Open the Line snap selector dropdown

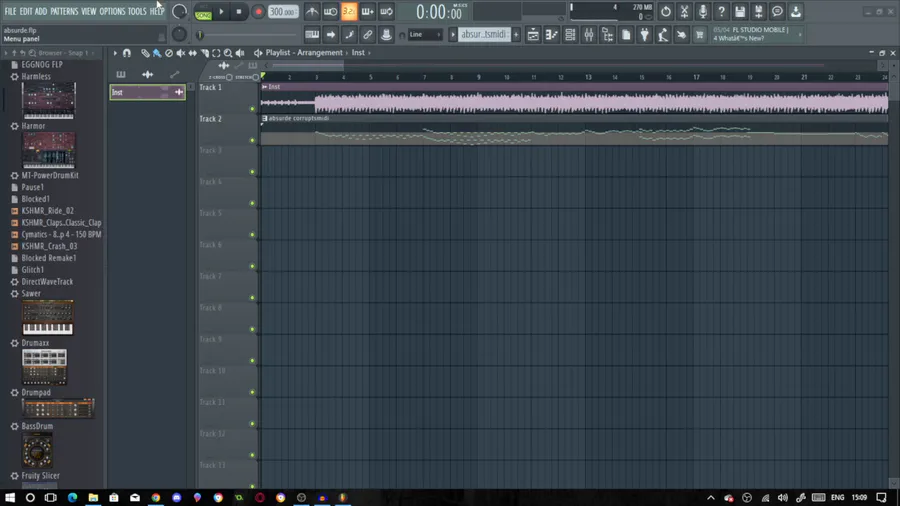point(425,34)
